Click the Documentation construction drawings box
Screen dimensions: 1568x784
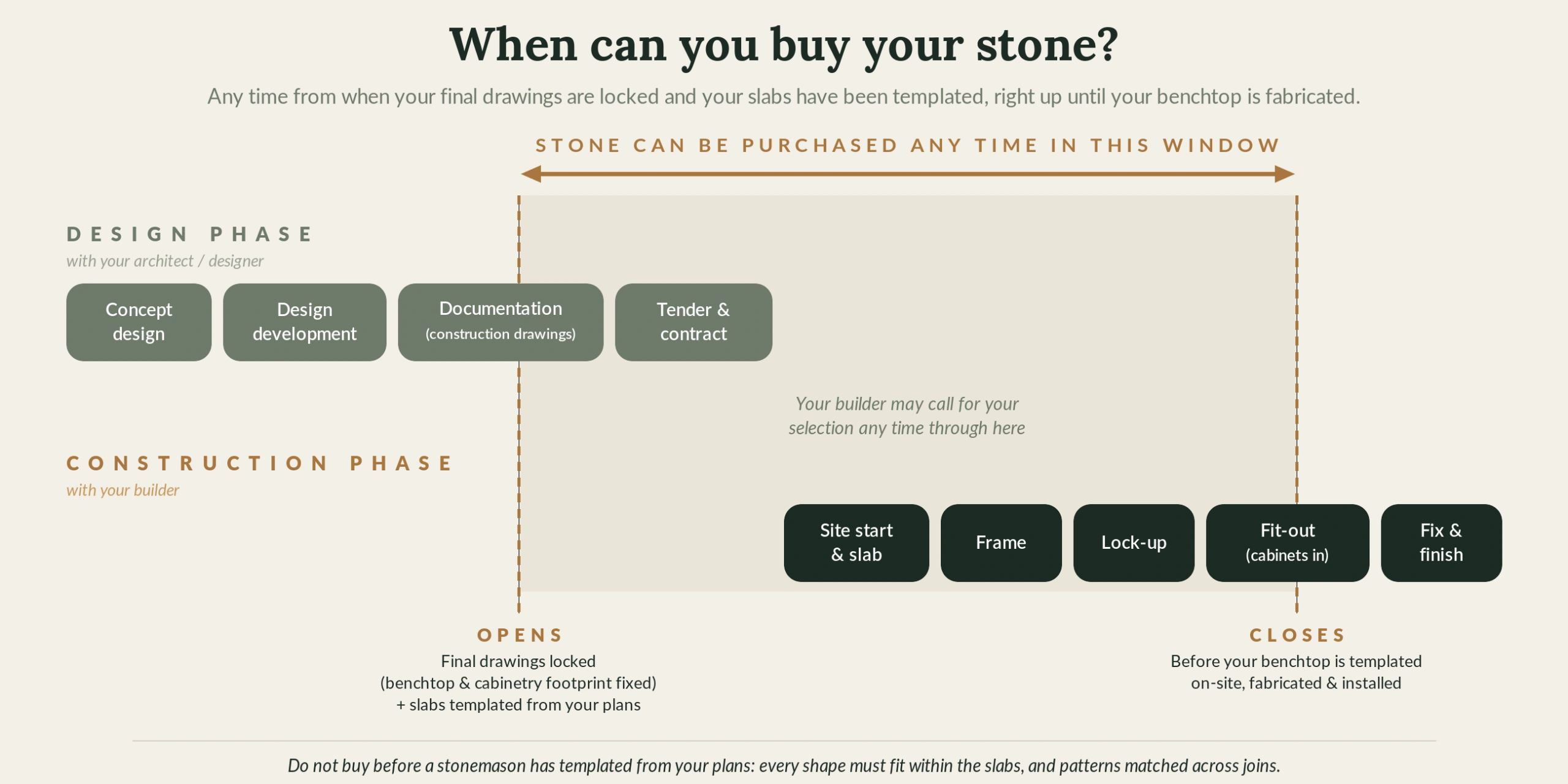(x=500, y=322)
